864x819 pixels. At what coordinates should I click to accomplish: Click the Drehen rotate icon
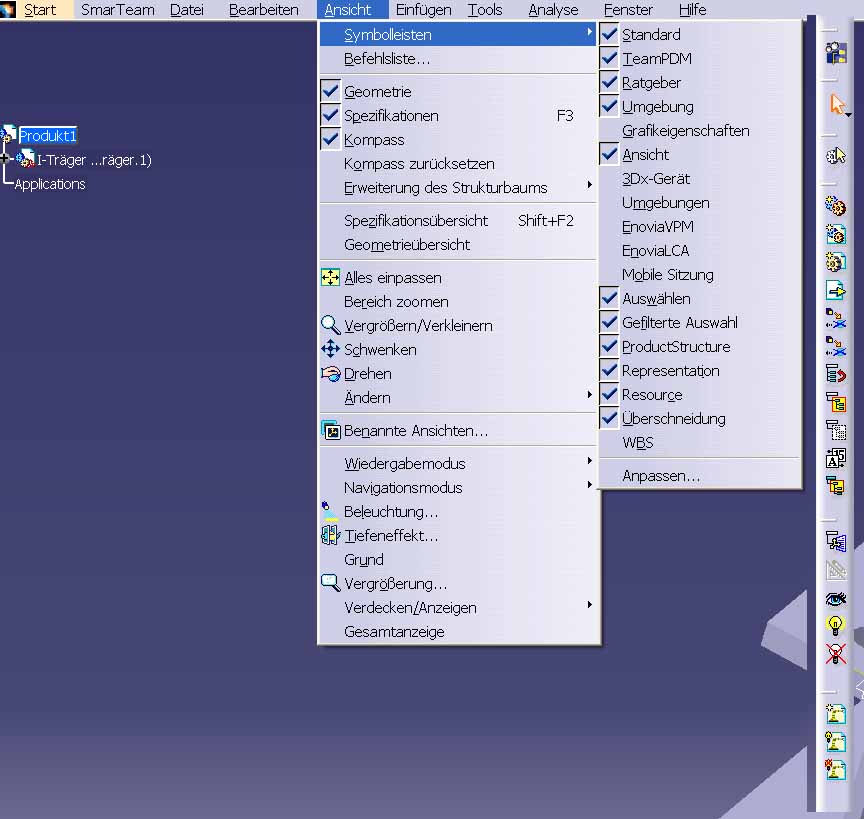click(331, 374)
